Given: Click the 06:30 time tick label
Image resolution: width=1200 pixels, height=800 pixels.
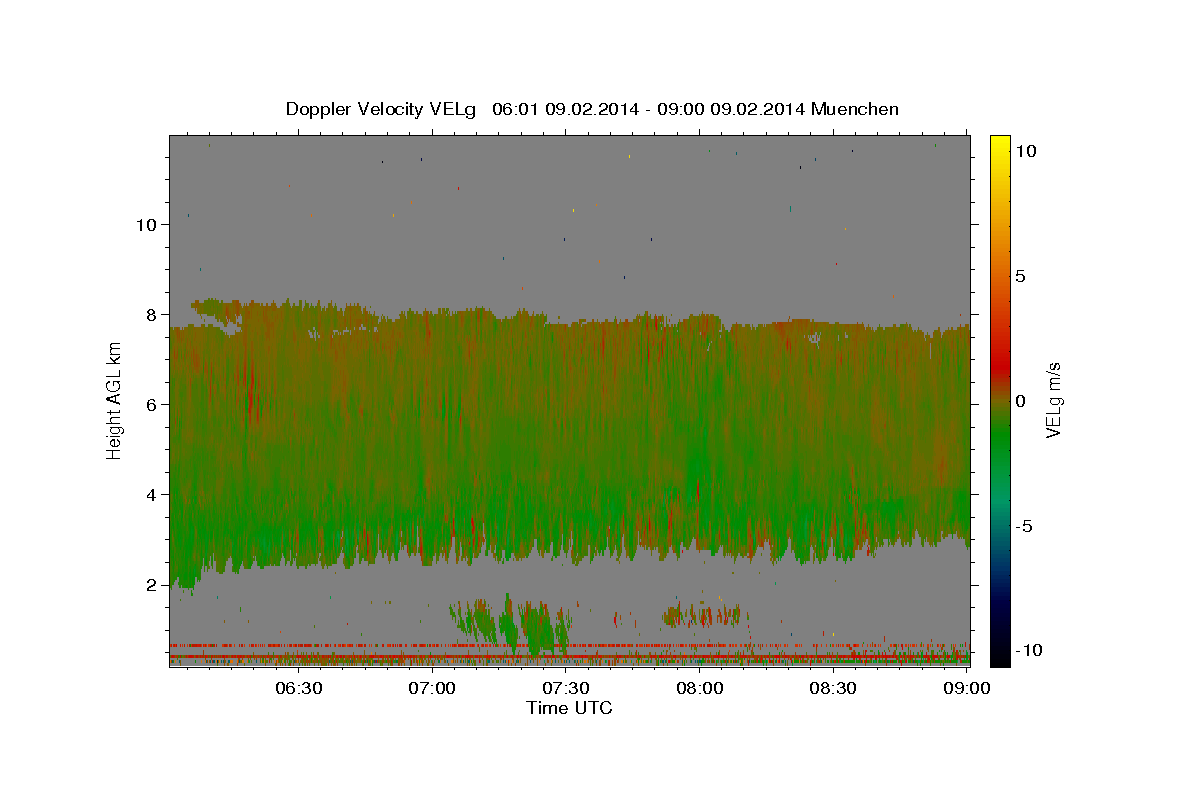Looking at the screenshot, I should click(298, 688).
